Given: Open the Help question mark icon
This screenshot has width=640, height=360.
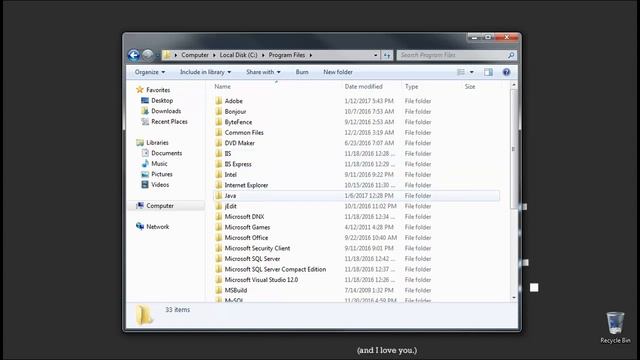Looking at the screenshot, I should pyautogui.click(x=506, y=72).
